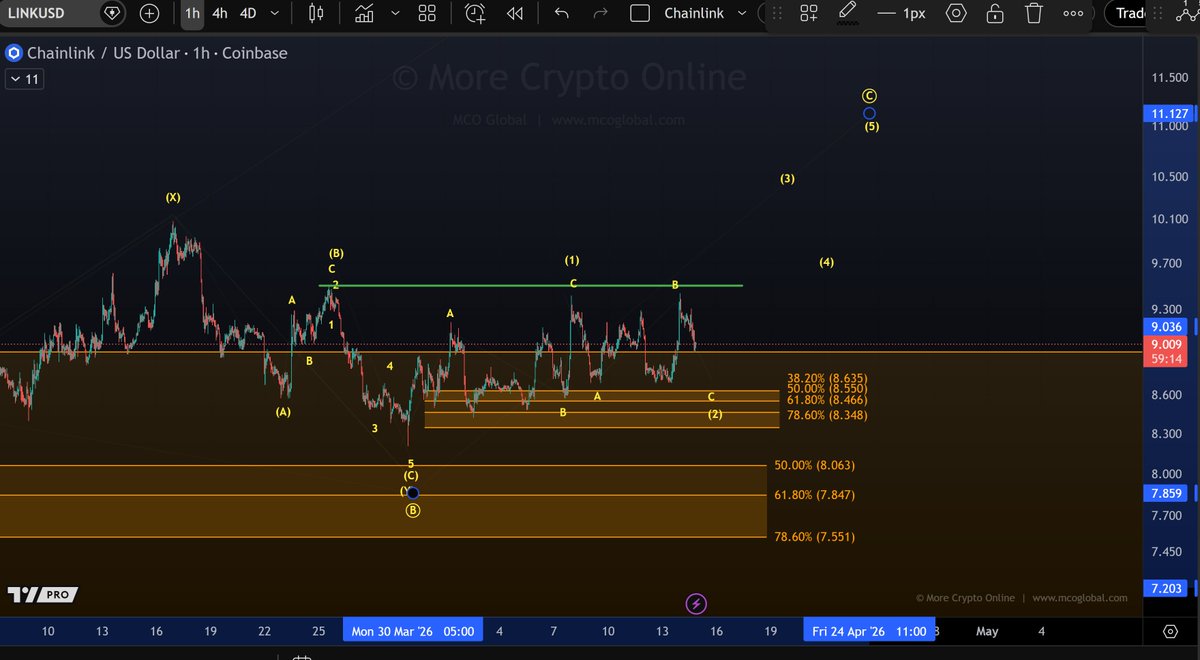Click the 11.127 price label
The height and width of the screenshot is (660, 1200).
coord(1169,114)
